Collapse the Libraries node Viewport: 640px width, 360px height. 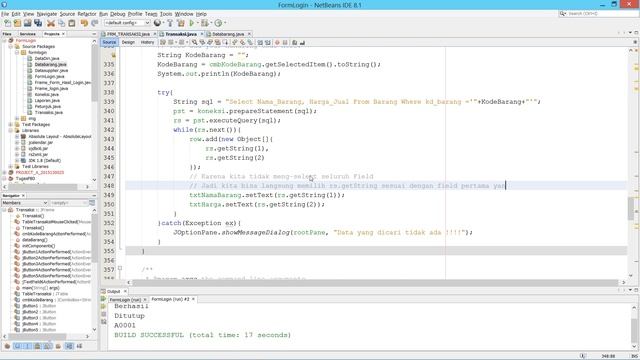point(11,131)
